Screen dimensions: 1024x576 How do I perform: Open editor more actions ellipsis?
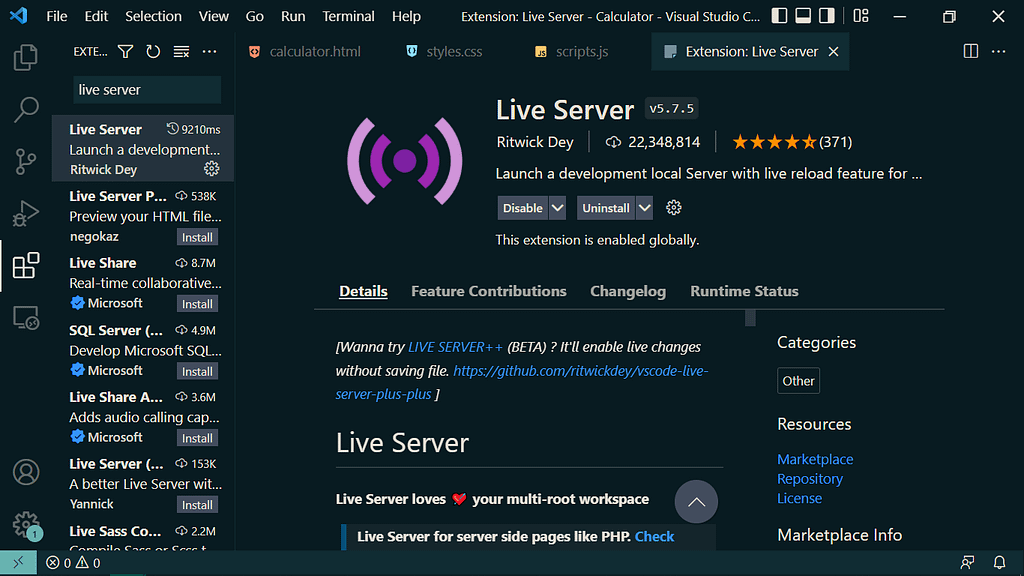999,52
